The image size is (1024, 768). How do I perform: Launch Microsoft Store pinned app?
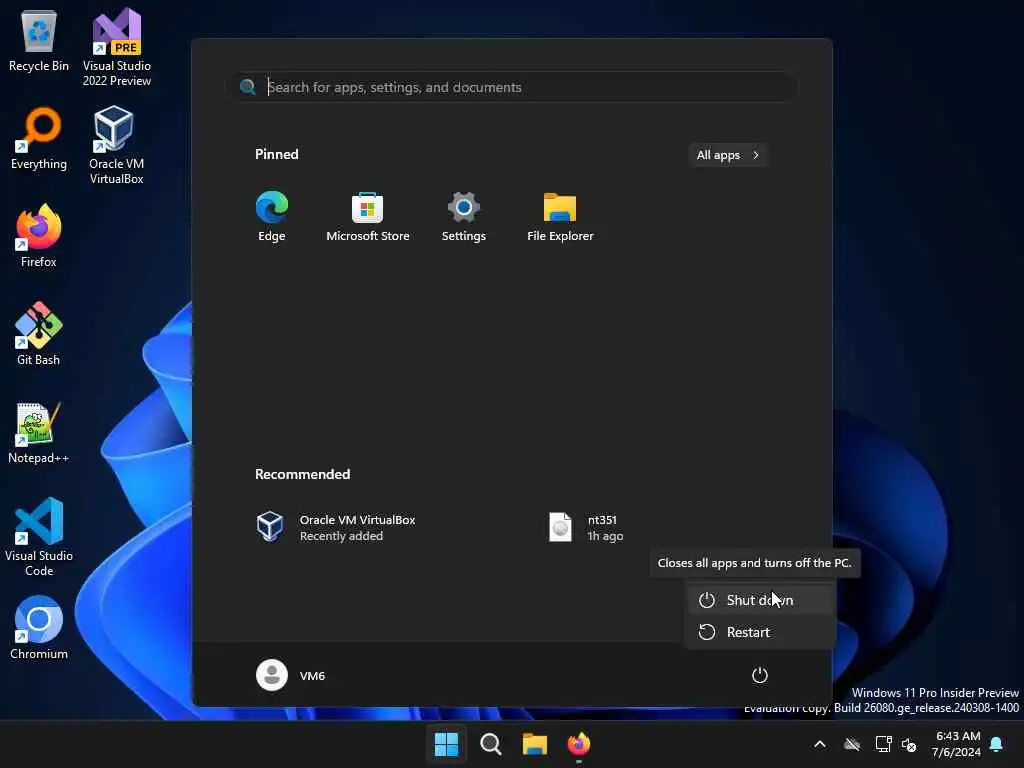point(368,217)
